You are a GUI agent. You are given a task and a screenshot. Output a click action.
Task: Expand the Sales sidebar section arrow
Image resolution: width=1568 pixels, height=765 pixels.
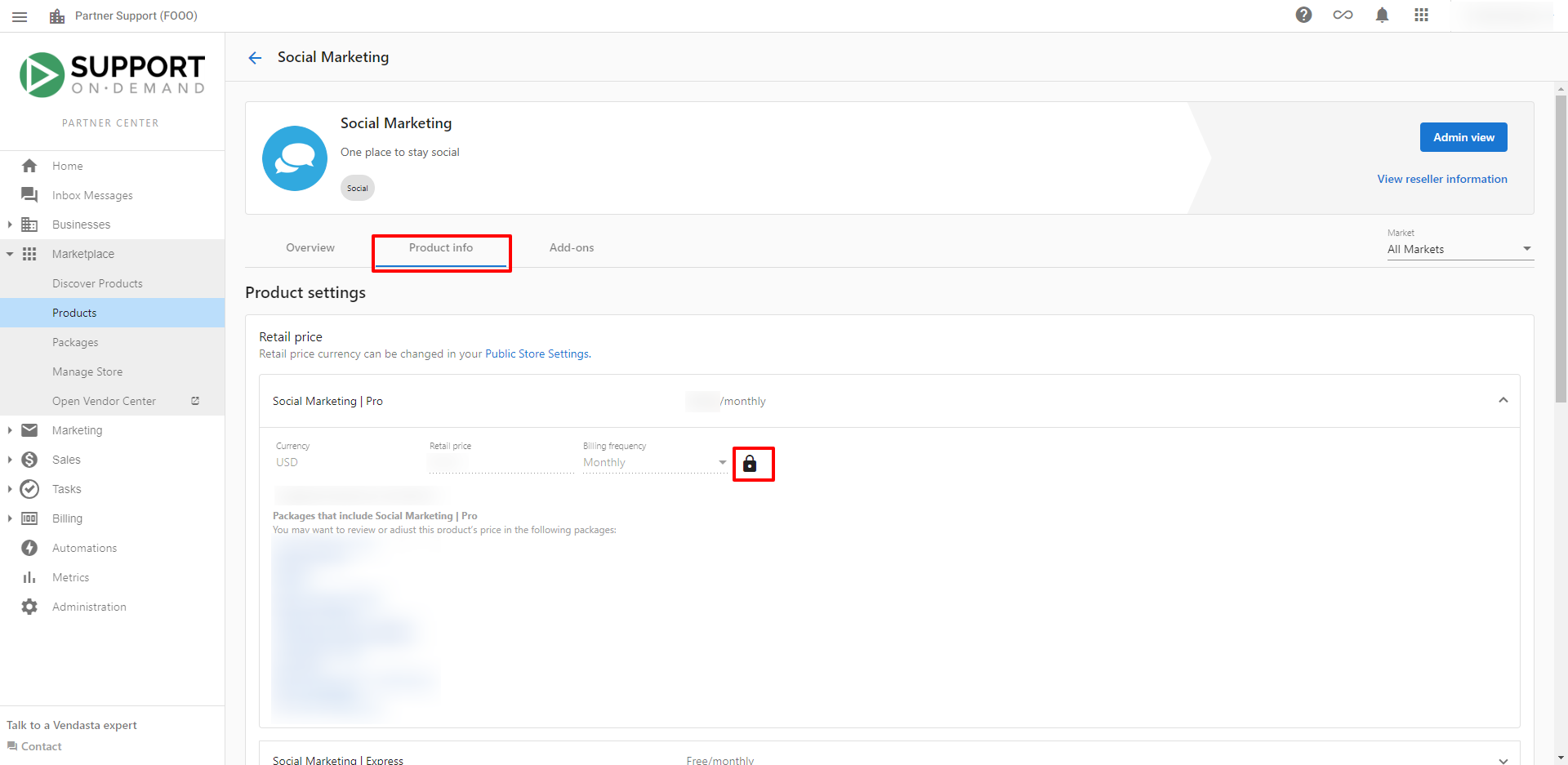click(x=9, y=460)
